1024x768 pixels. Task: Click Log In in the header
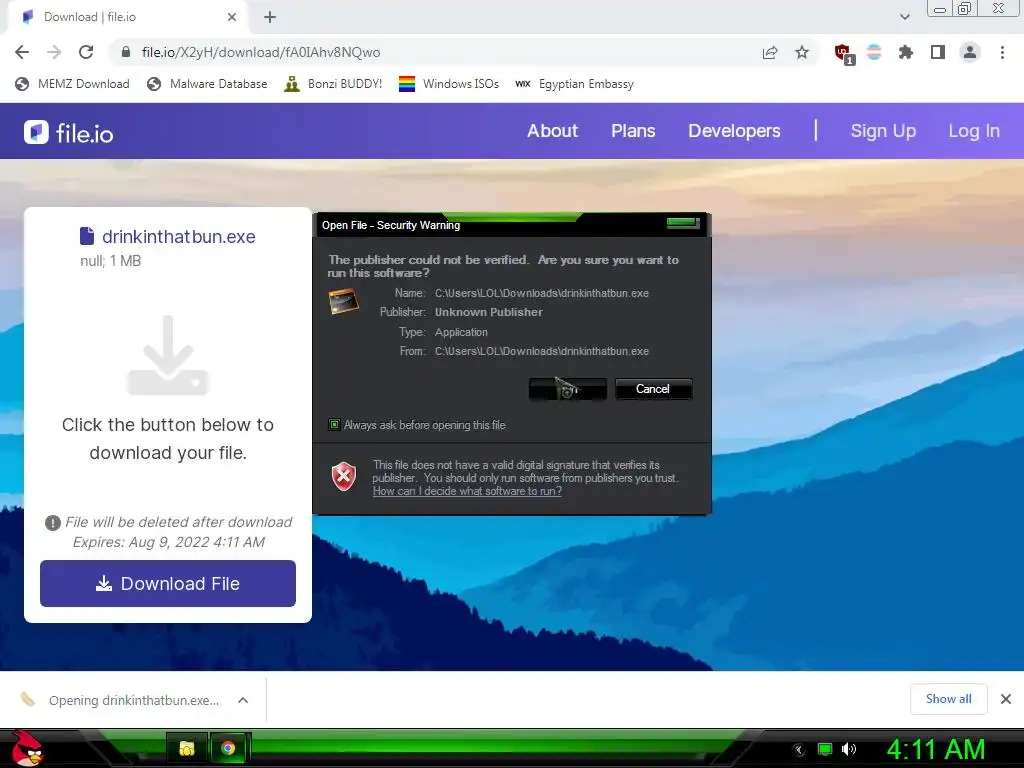(974, 131)
